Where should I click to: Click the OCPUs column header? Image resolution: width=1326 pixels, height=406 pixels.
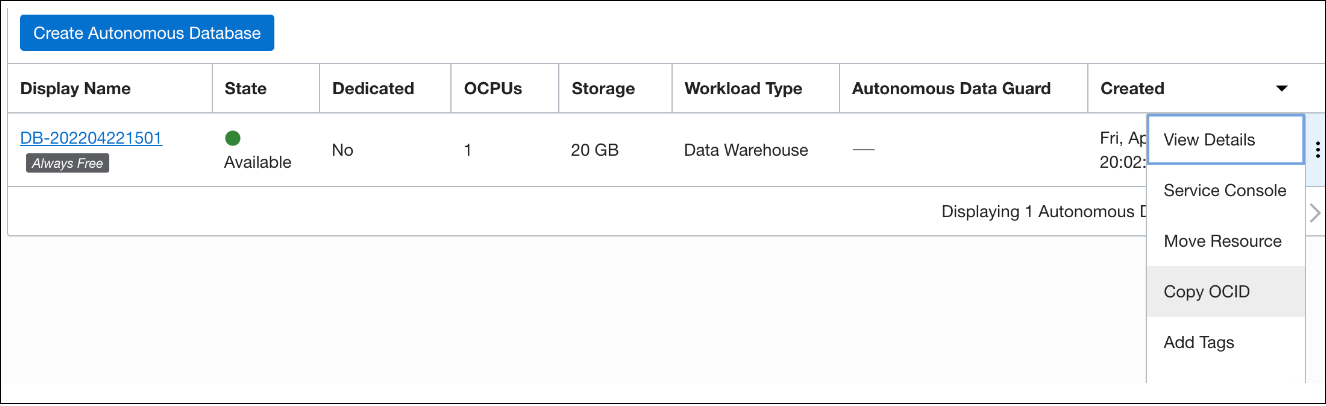[x=493, y=88]
